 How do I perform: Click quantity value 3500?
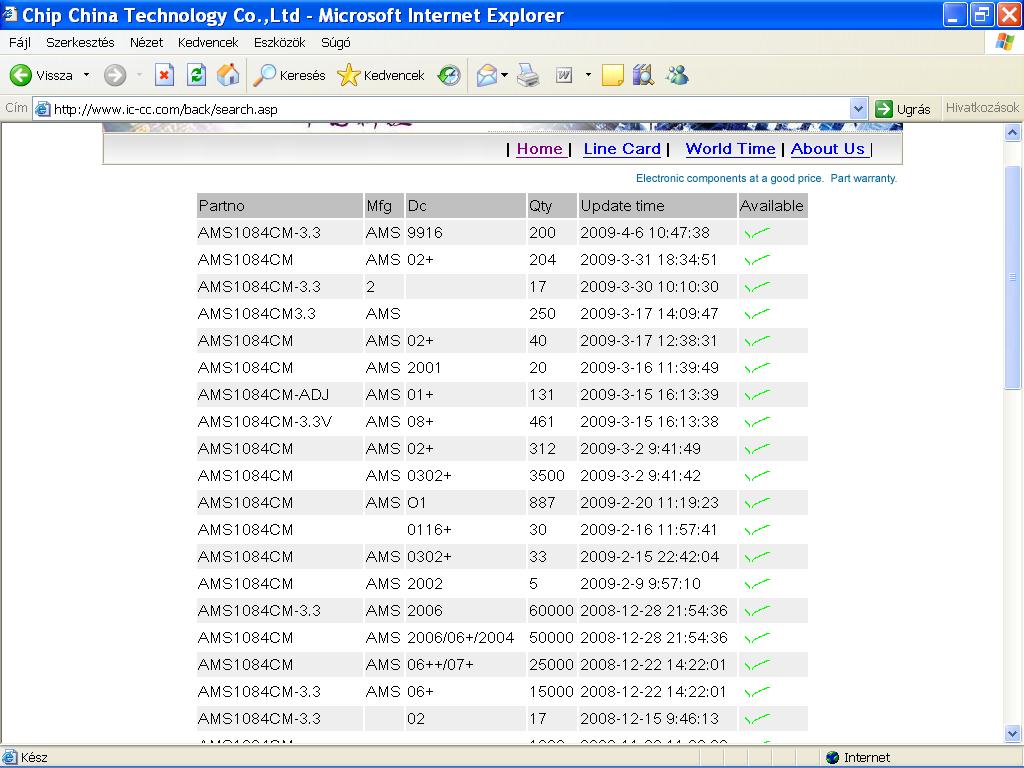[547, 475]
